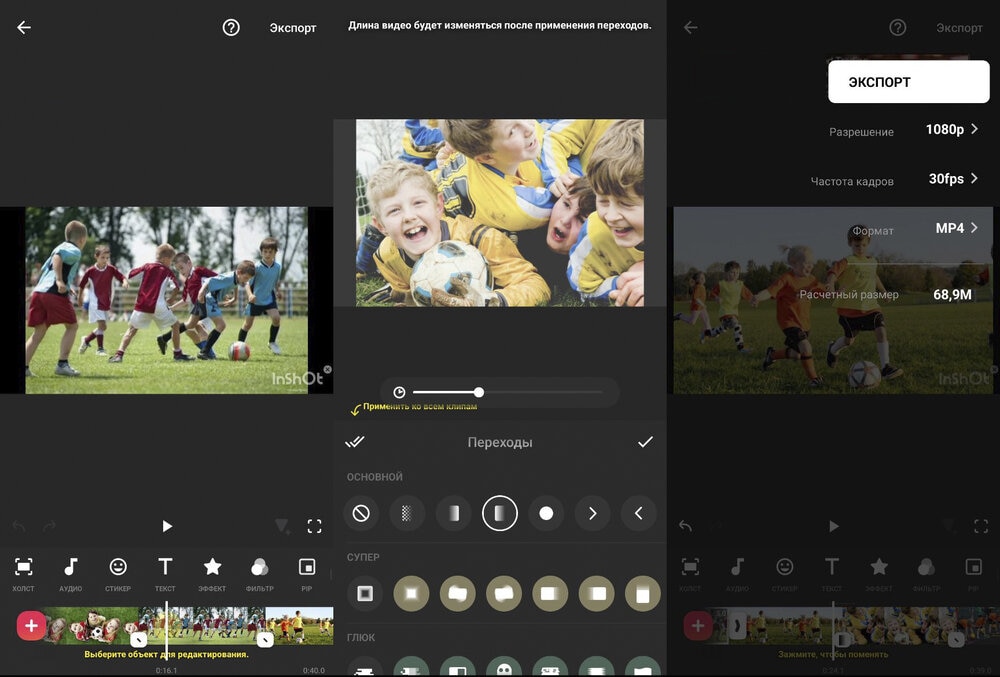Open the Canvas (ХОЛСТ) tool

(24, 568)
